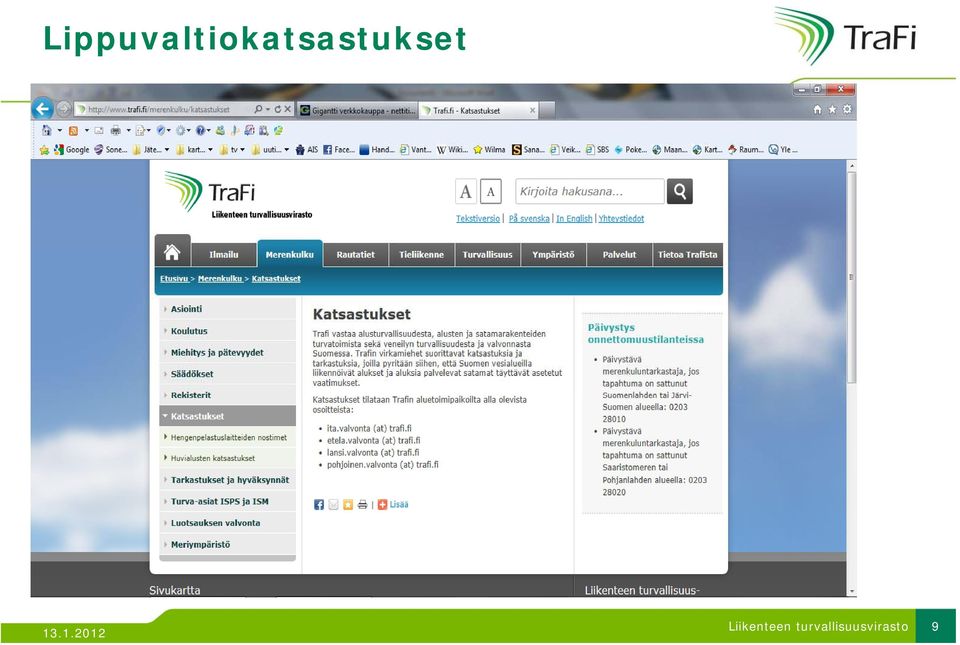
Task: Click the RSS feeds icon
Action: (73, 130)
